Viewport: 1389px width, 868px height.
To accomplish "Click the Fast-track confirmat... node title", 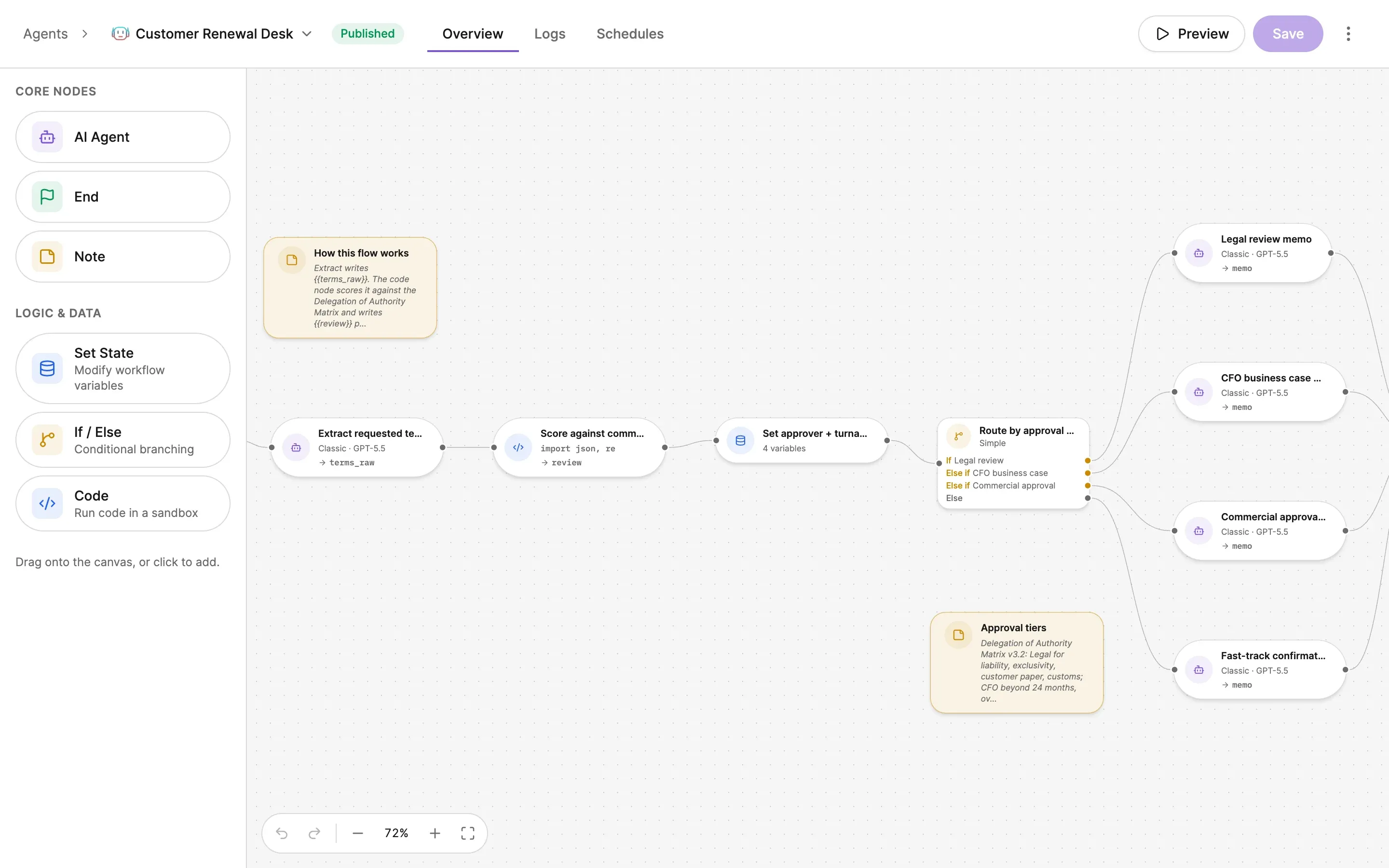I will point(1272,656).
